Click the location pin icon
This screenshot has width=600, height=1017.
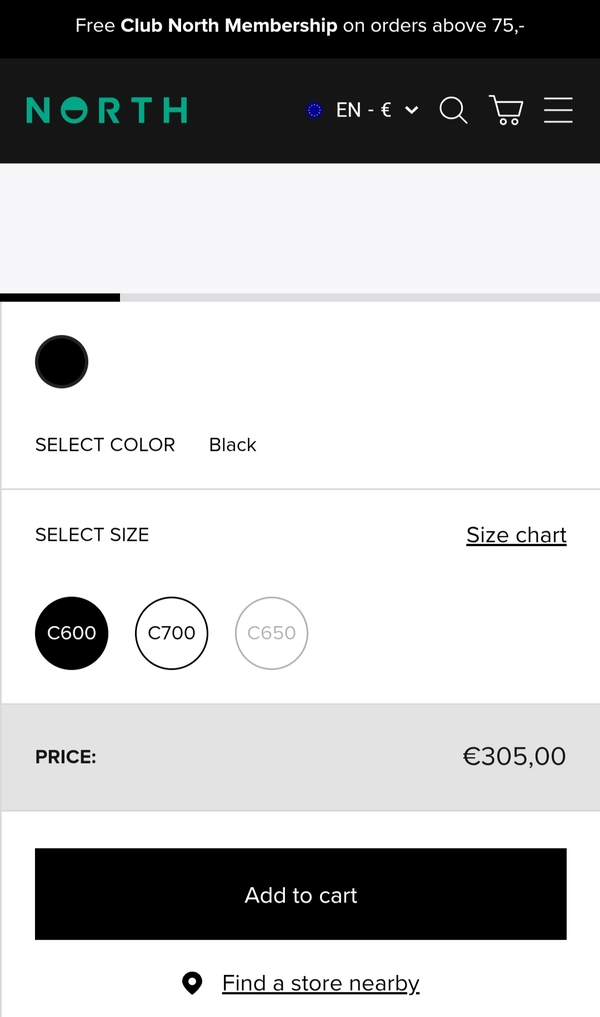192,983
